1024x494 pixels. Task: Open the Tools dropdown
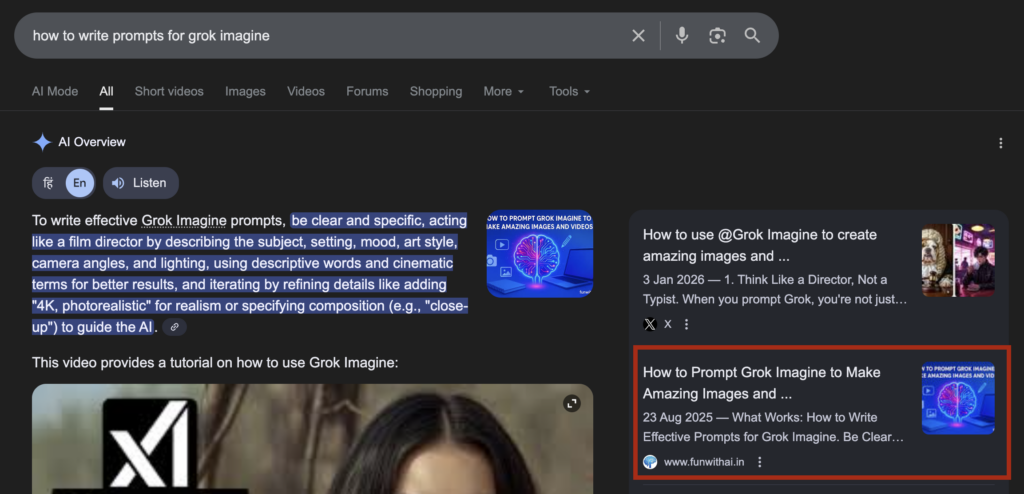coord(569,91)
